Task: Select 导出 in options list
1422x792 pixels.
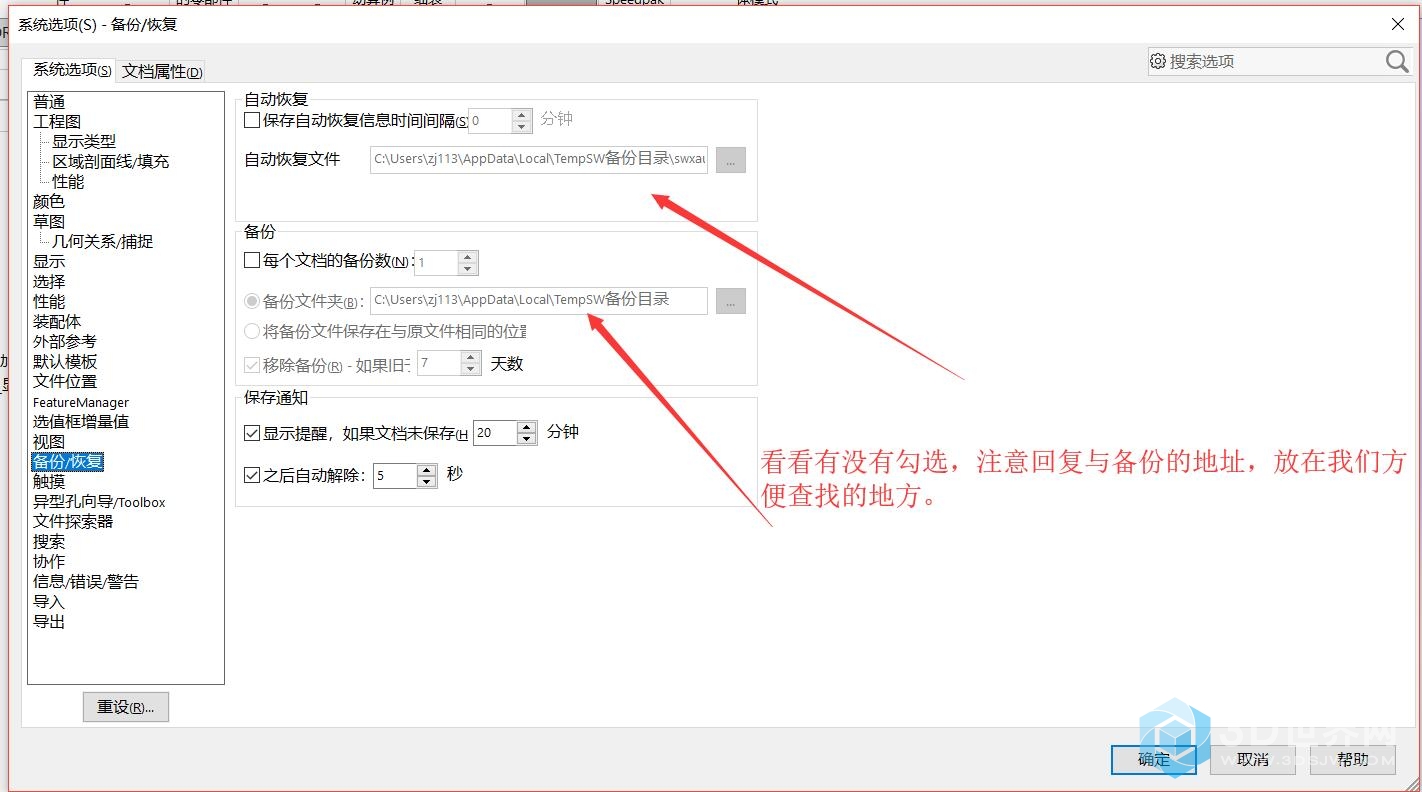Action: (x=49, y=622)
